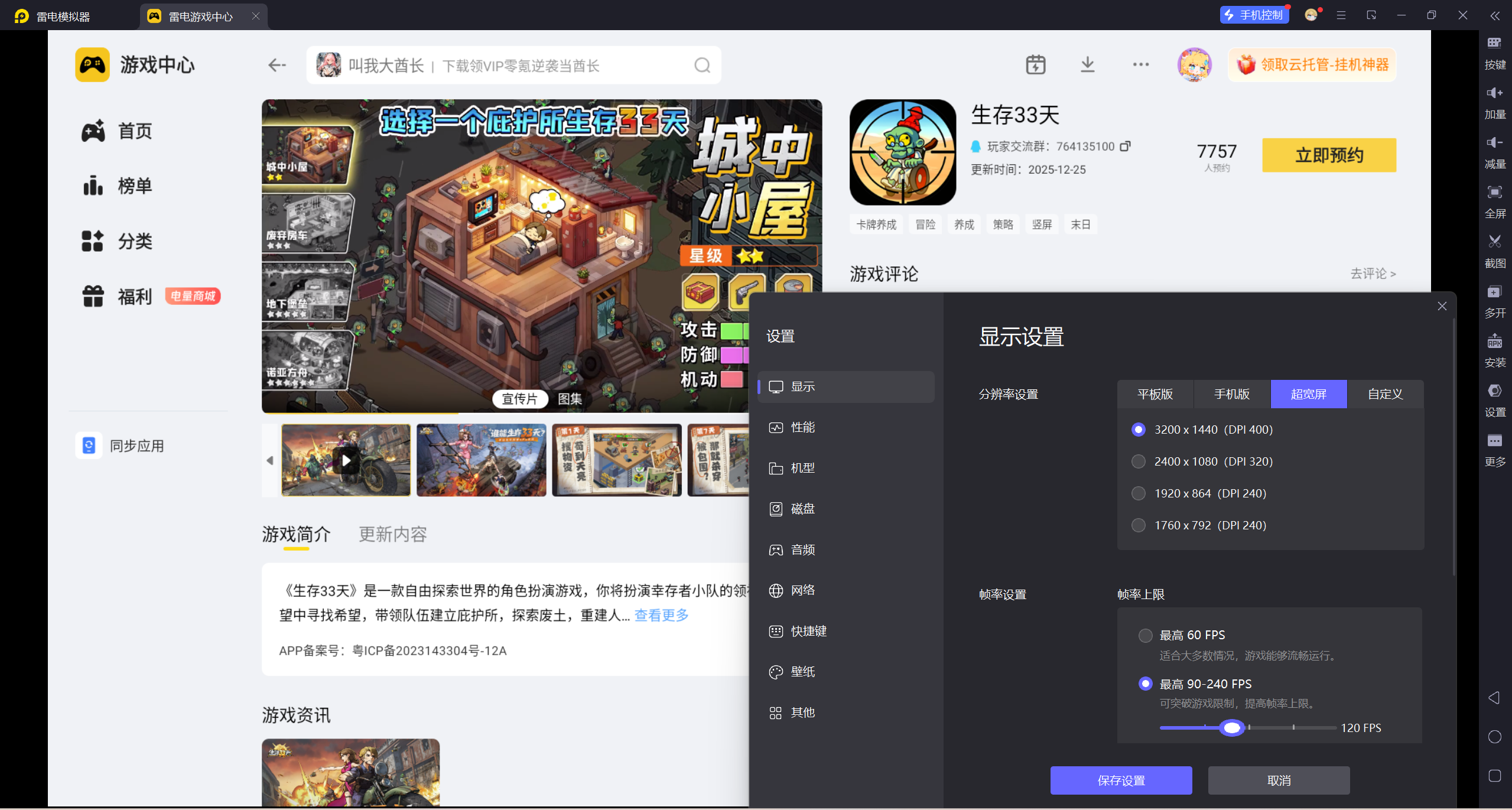Click the 保存设置 button

click(x=1120, y=780)
